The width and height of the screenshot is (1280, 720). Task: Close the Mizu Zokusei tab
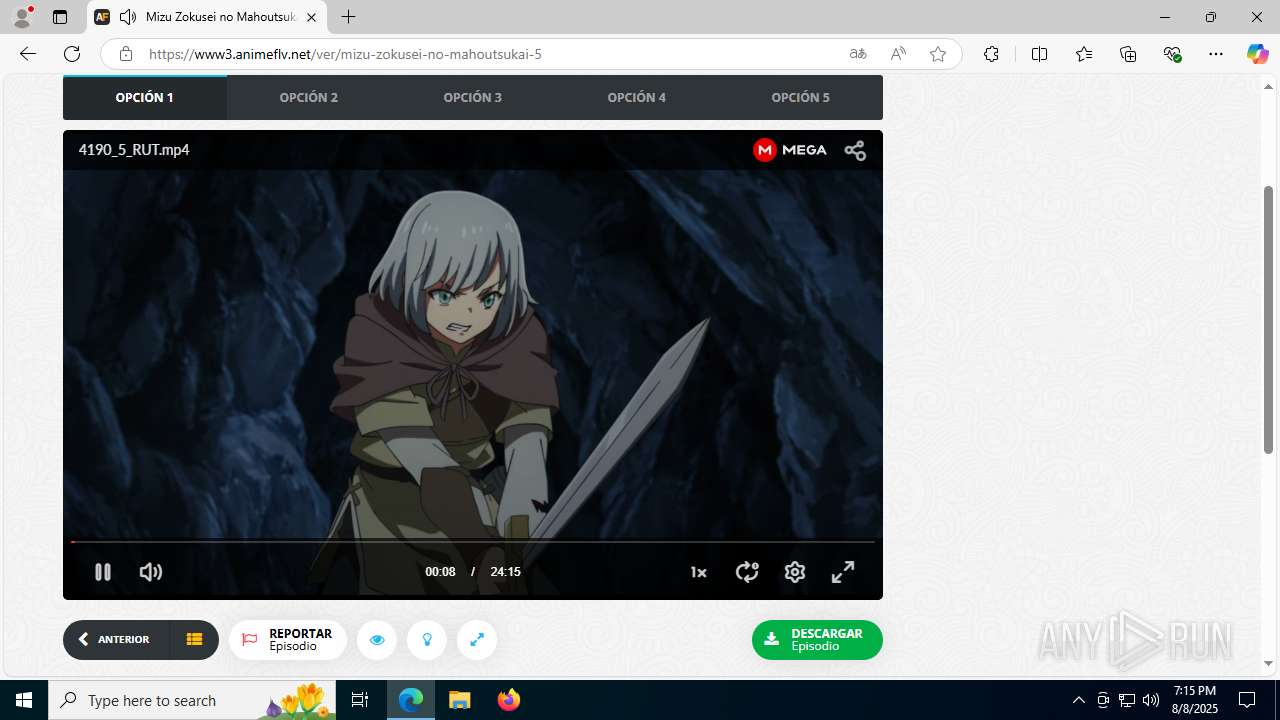(311, 17)
